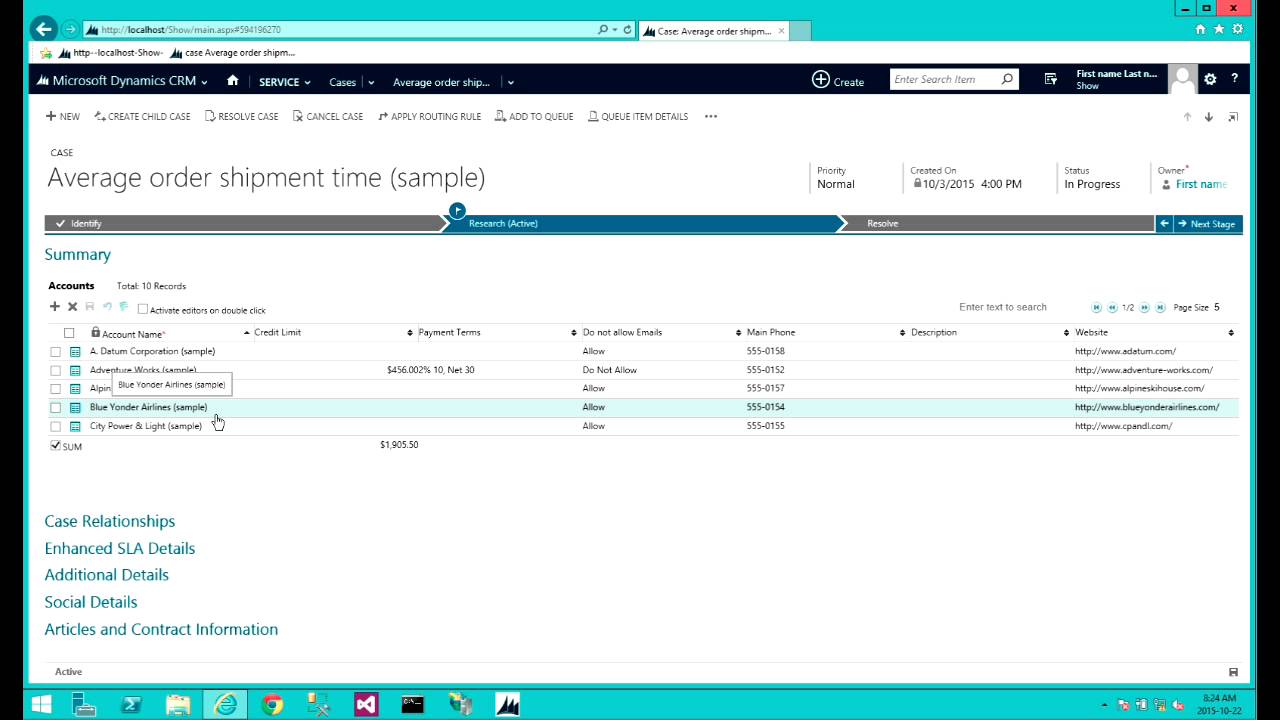Image resolution: width=1280 pixels, height=720 pixels.
Task: Open the dropdown arrow next to Cases
Action: (x=370, y=83)
